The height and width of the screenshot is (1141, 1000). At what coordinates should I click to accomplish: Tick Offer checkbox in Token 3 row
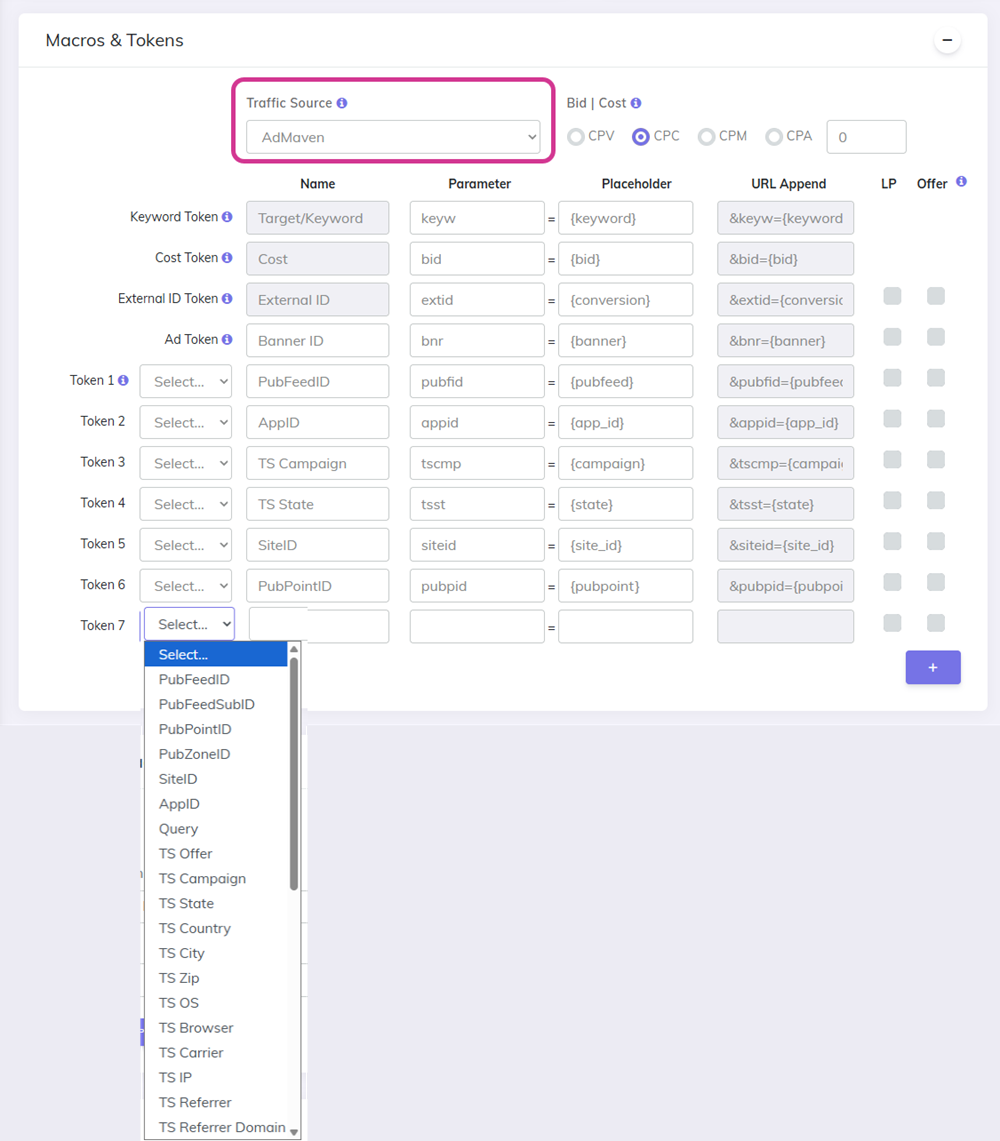[935, 460]
